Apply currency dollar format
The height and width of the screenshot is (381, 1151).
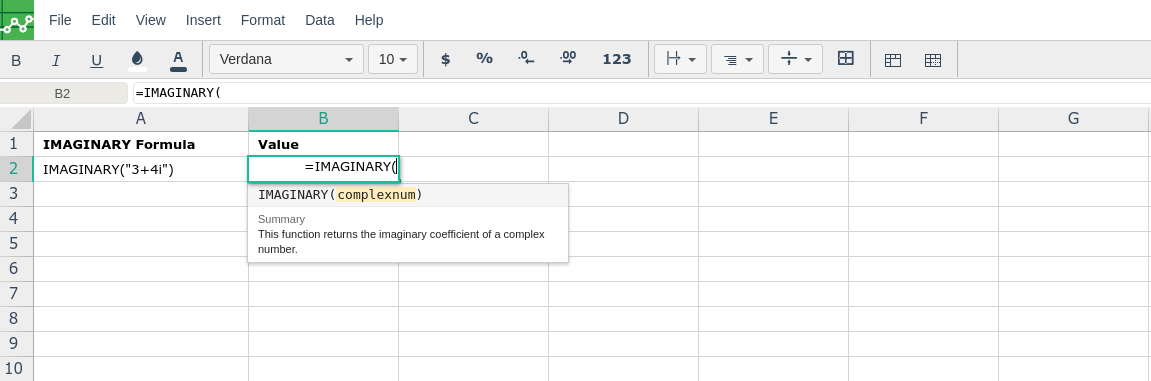[445, 59]
